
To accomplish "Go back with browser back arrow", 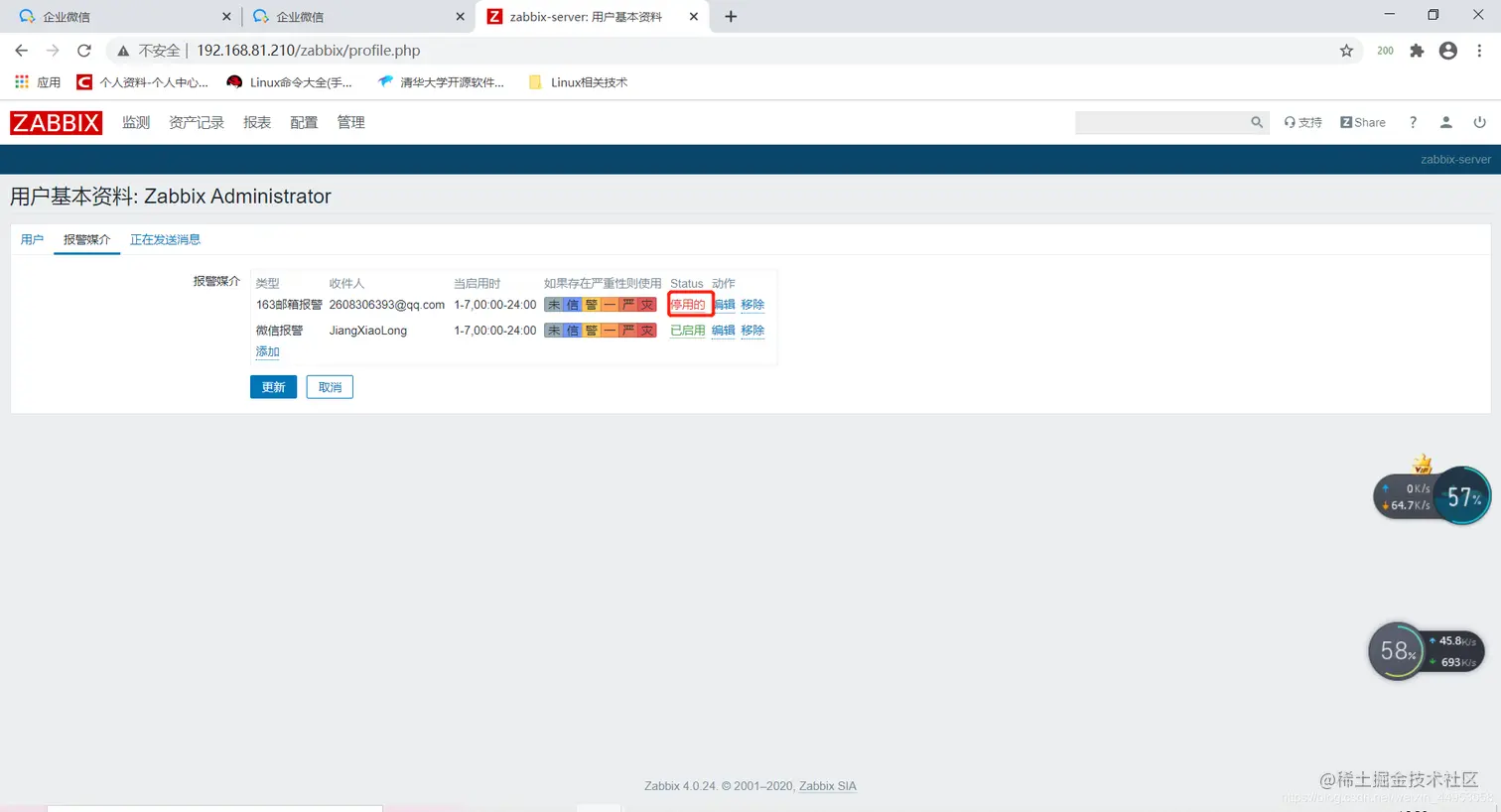I will click(x=22, y=51).
